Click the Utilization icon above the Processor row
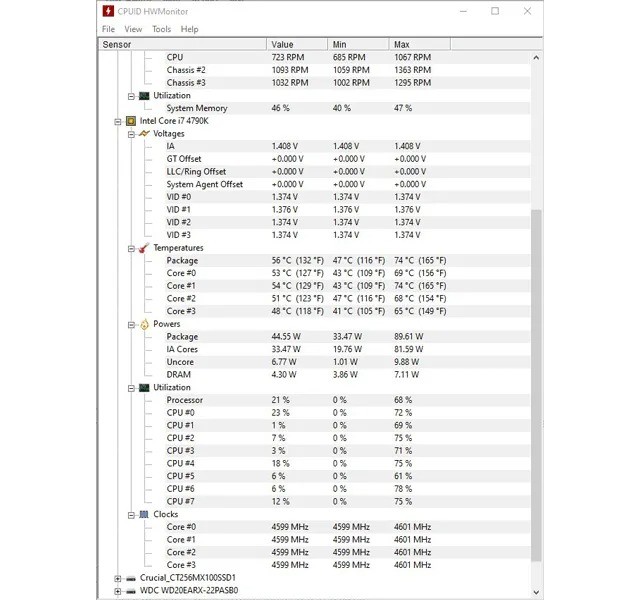 click(x=144, y=388)
